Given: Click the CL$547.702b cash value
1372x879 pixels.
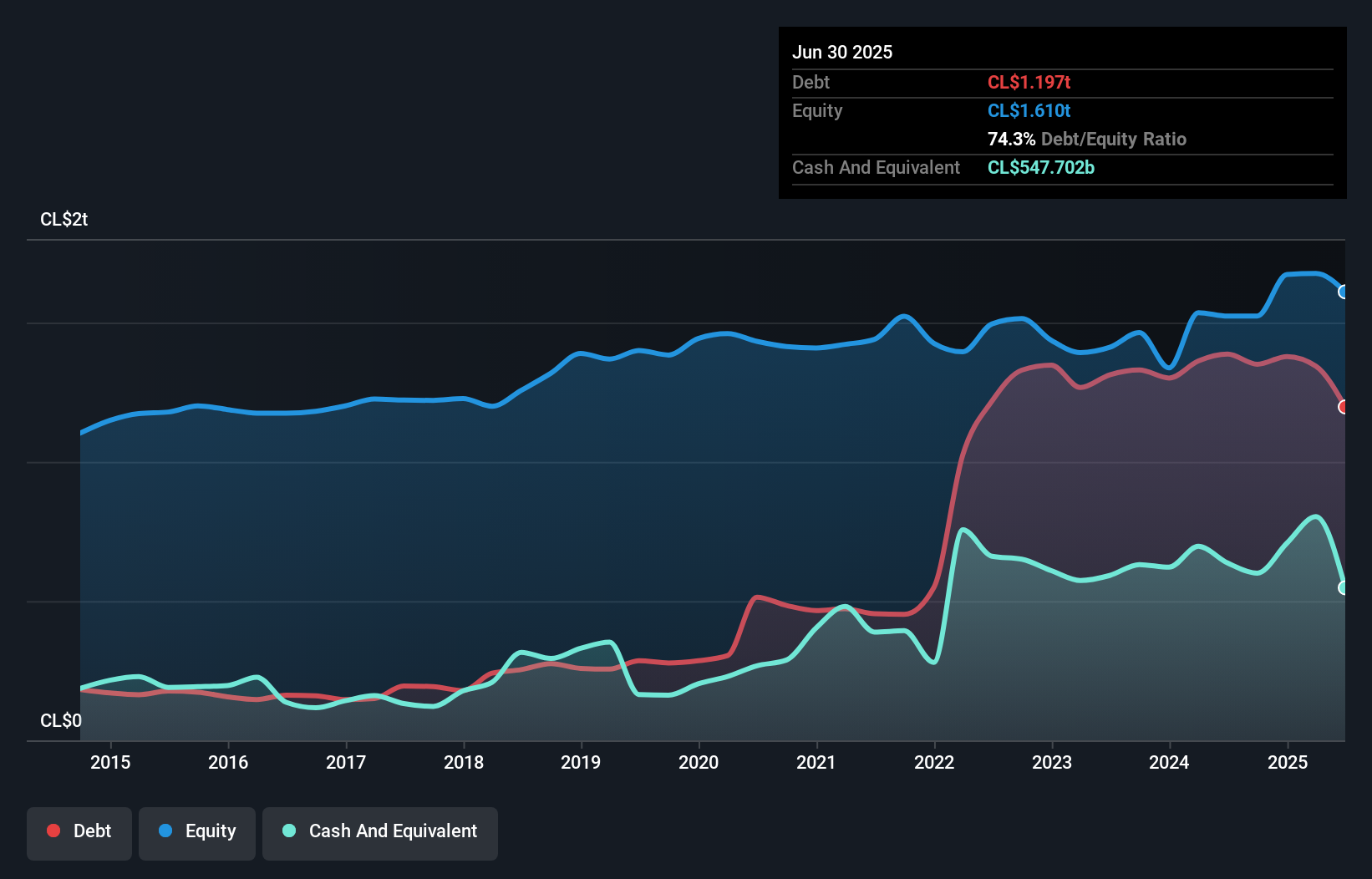Looking at the screenshot, I should pos(1040,167).
